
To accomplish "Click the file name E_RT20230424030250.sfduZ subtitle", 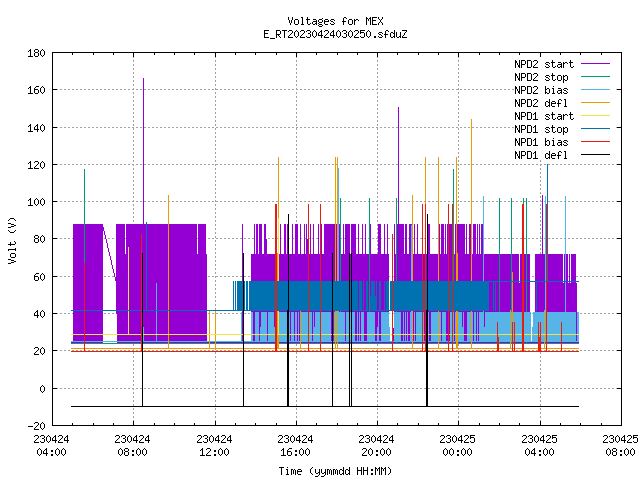I will [x=336, y=34].
